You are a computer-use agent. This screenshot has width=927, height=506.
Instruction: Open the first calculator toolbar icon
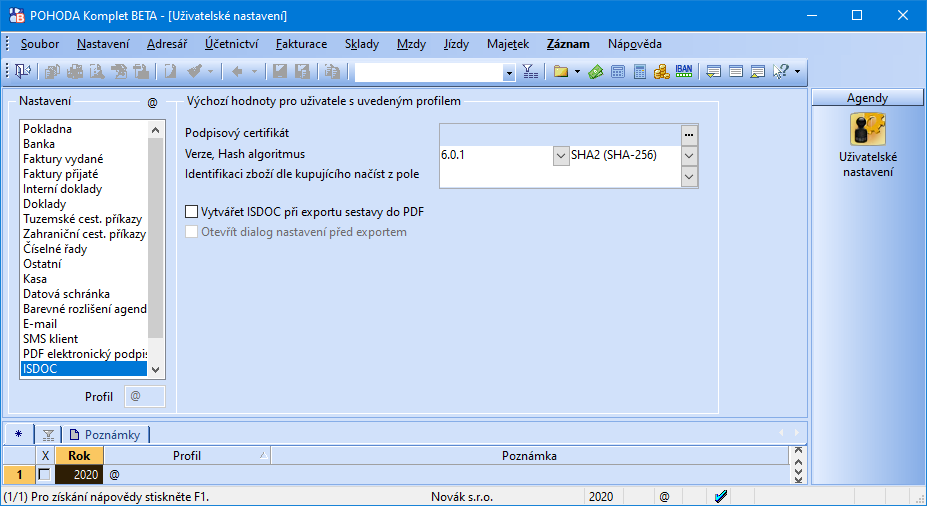tap(618, 72)
